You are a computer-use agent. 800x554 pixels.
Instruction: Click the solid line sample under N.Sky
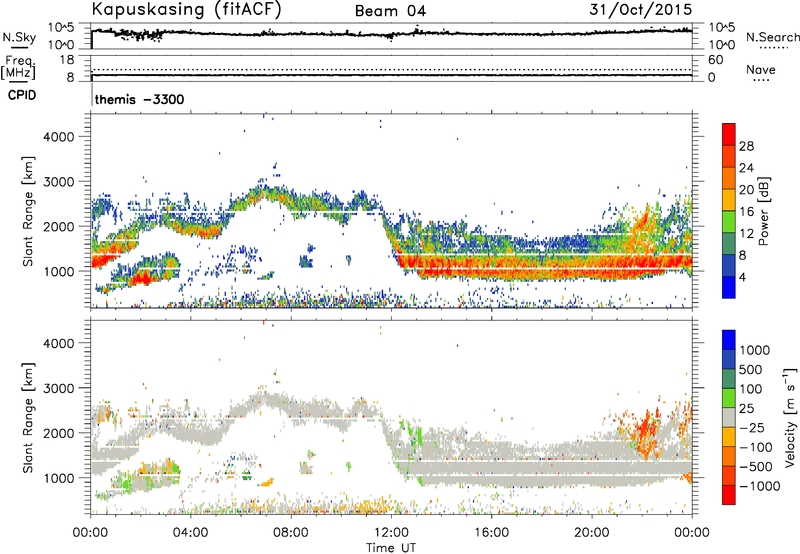(x=19, y=48)
